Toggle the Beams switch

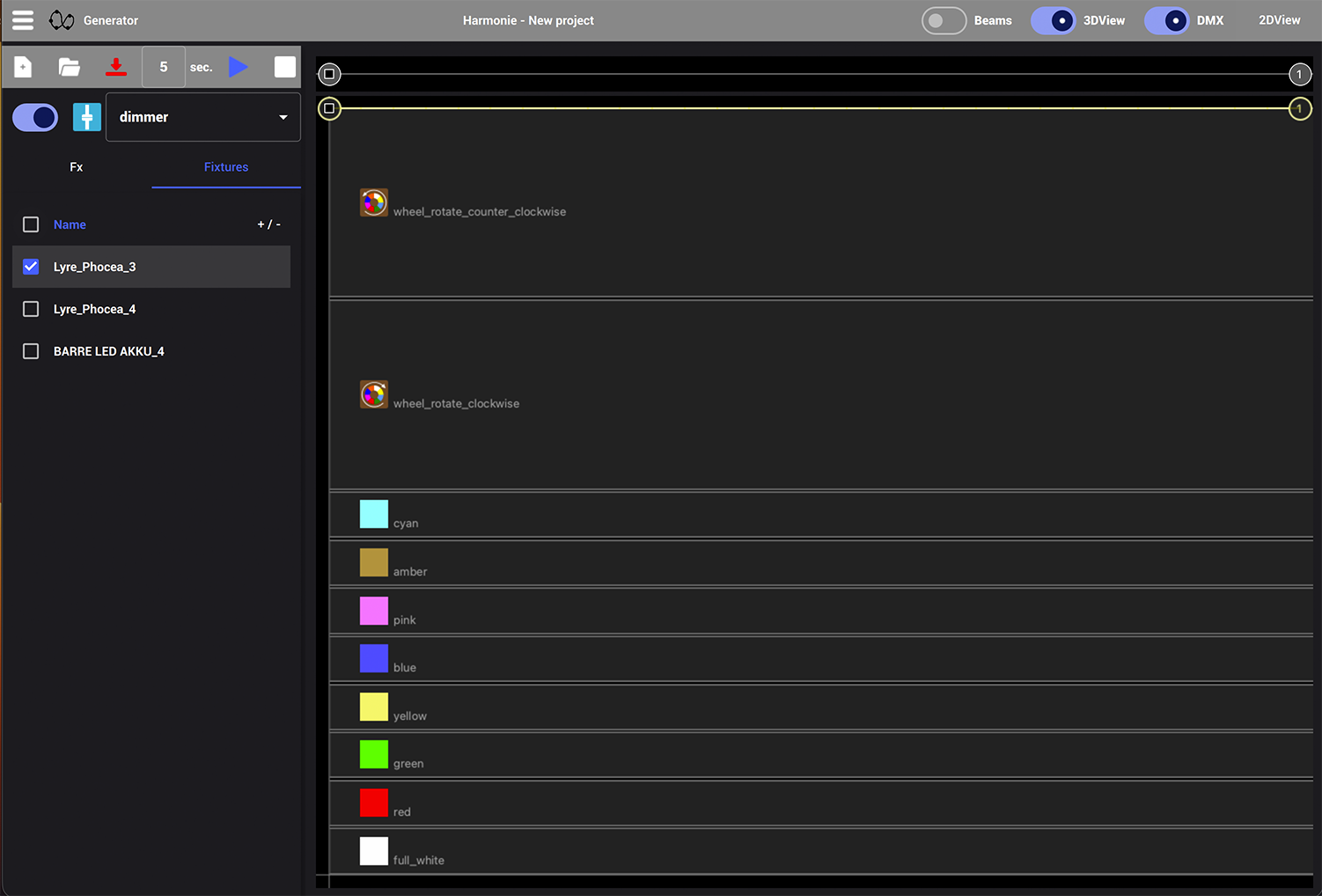pyautogui.click(x=944, y=20)
